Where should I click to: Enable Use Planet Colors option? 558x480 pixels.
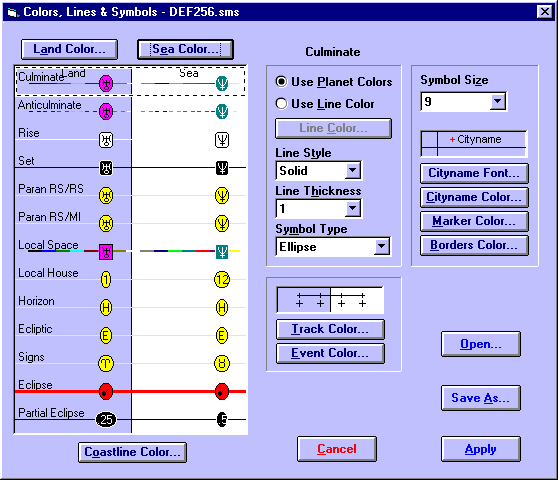(281, 82)
